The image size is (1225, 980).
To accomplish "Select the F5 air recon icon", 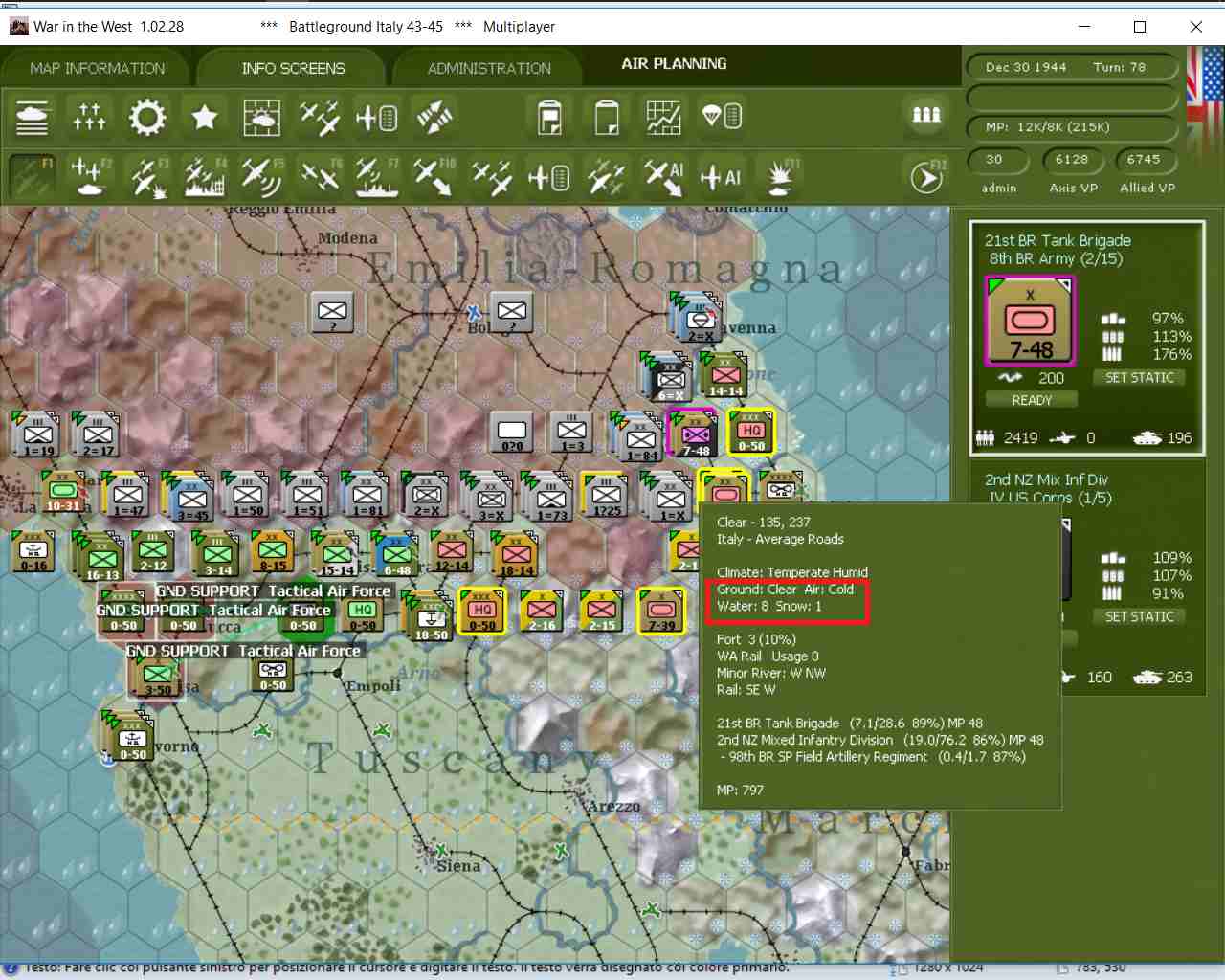I will tap(261, 176).
